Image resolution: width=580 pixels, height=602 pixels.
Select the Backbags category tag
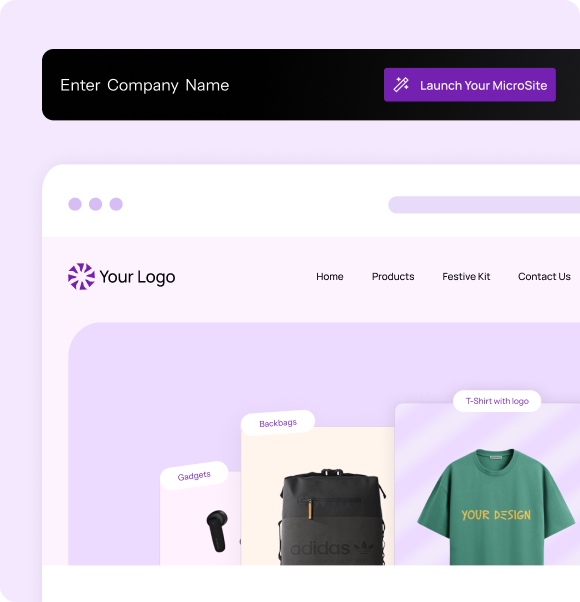point(278,423)
